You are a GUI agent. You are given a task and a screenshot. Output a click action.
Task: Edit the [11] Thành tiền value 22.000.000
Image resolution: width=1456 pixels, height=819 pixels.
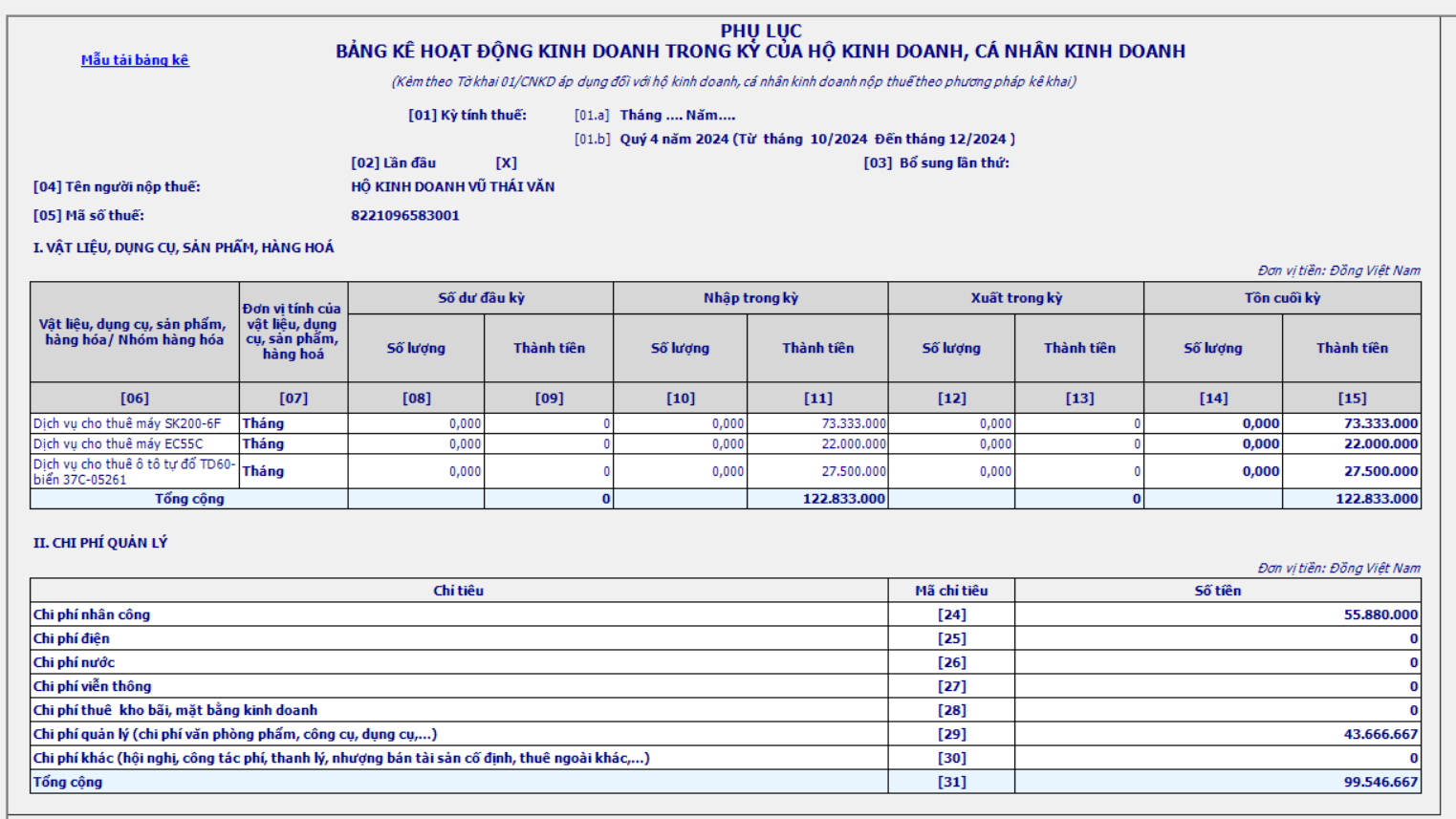click(x=817, y=443)
